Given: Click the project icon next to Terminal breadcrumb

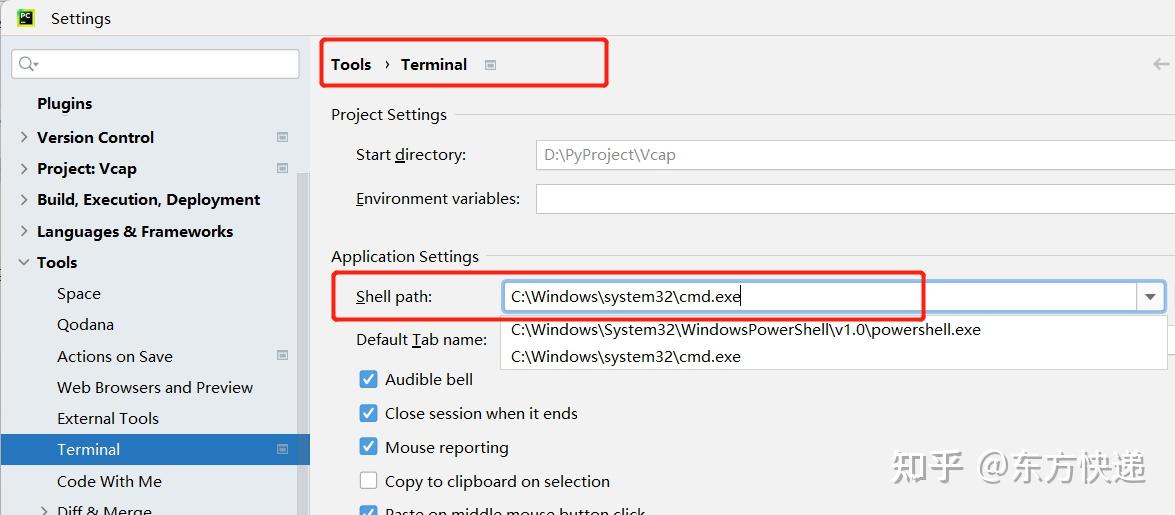Looking at the screenshot, I should [x=490, y=65].
